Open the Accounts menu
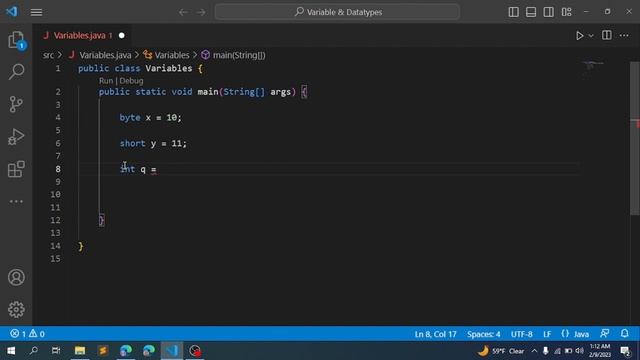Viewport: 640px width, 360px height. tap(16, 278)
